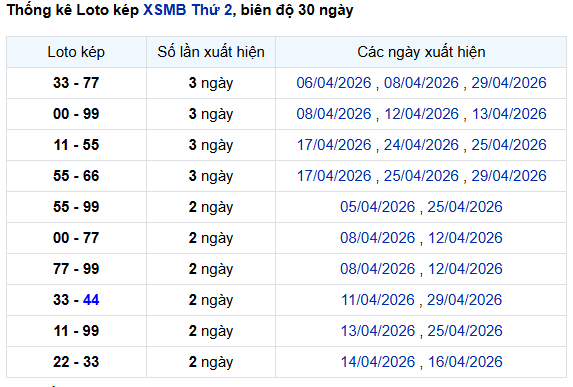Choose date 08/04/2026 in the 77 - 99 row

pos(377,269)
